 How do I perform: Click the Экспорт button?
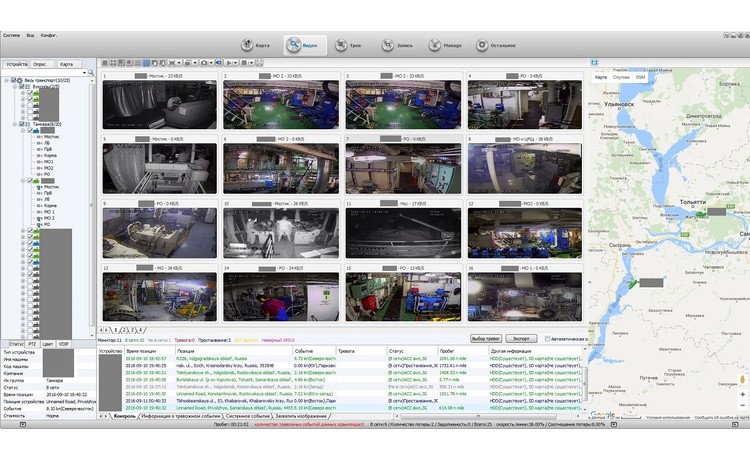tap(523, 339)
